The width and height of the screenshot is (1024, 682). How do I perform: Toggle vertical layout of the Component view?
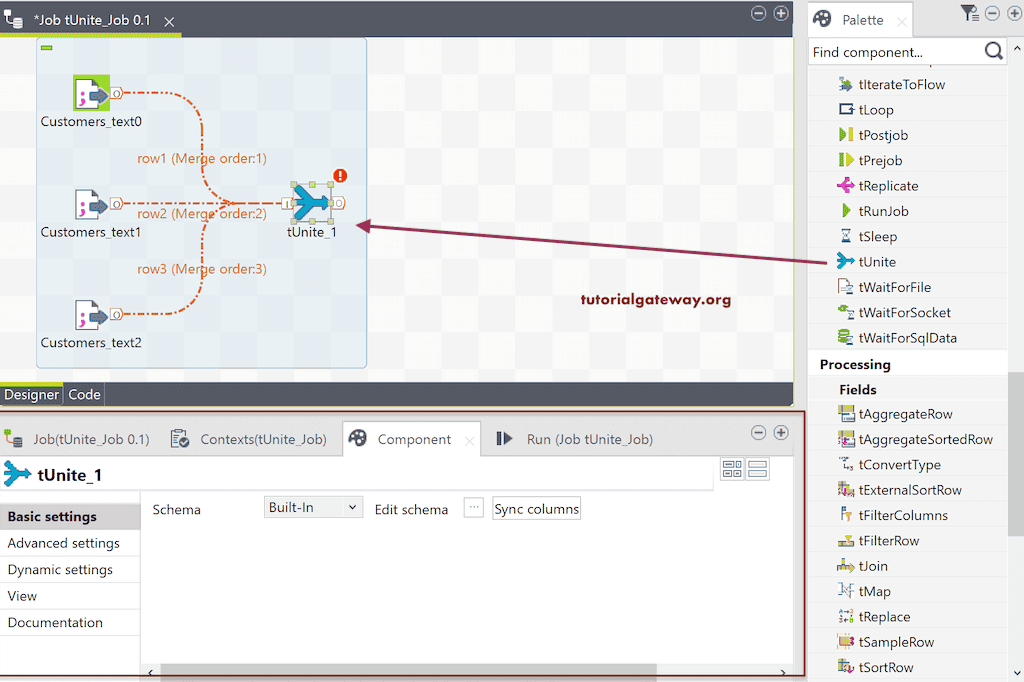(757, 468)
